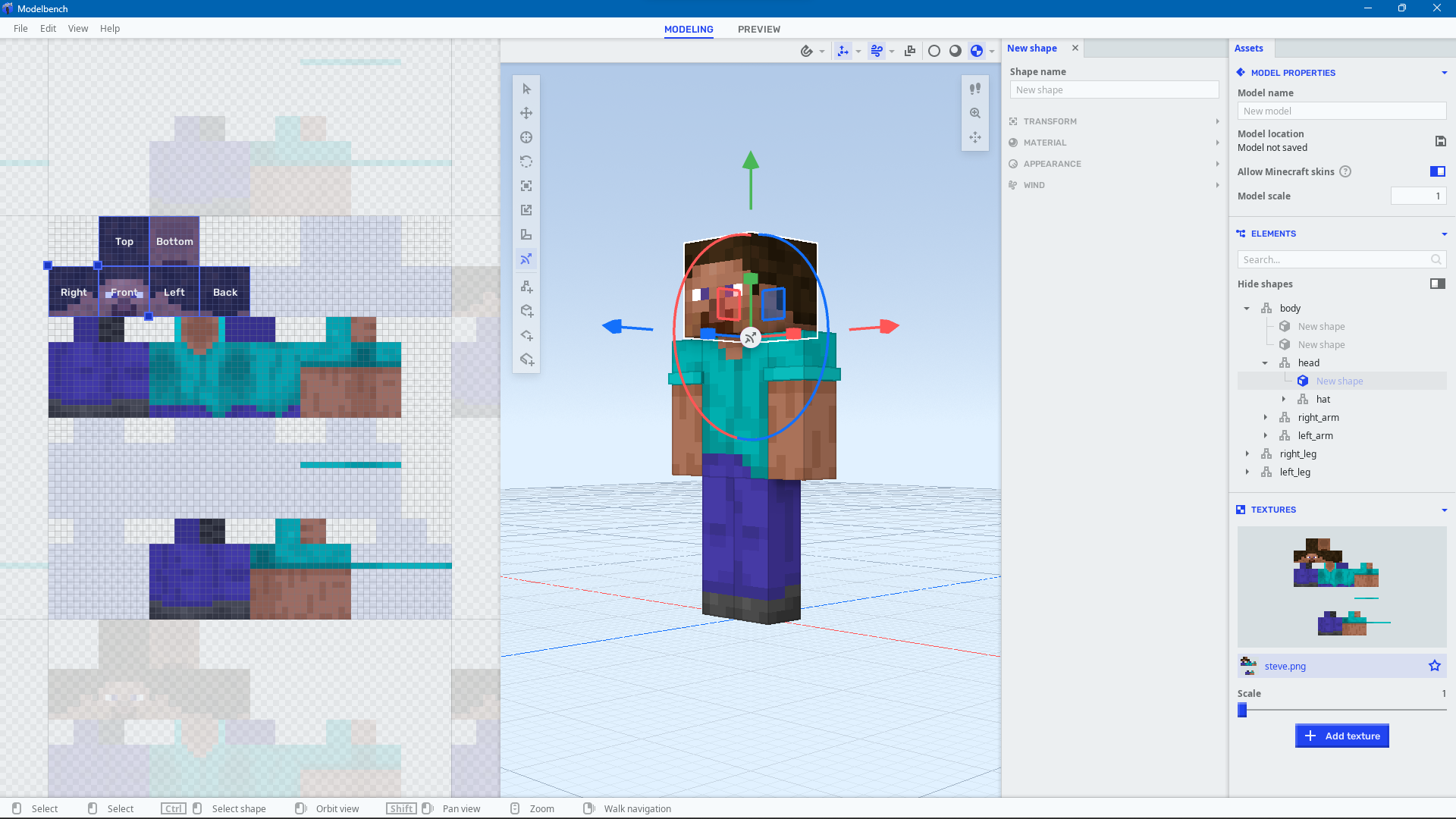Add a new 3D plane shape

(x=526, y=359)
